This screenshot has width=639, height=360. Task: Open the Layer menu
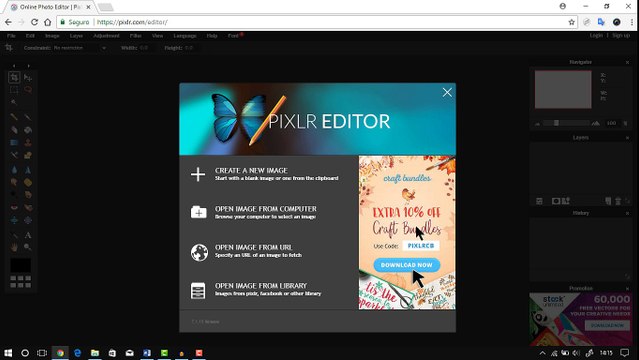[x=76, y=36]
